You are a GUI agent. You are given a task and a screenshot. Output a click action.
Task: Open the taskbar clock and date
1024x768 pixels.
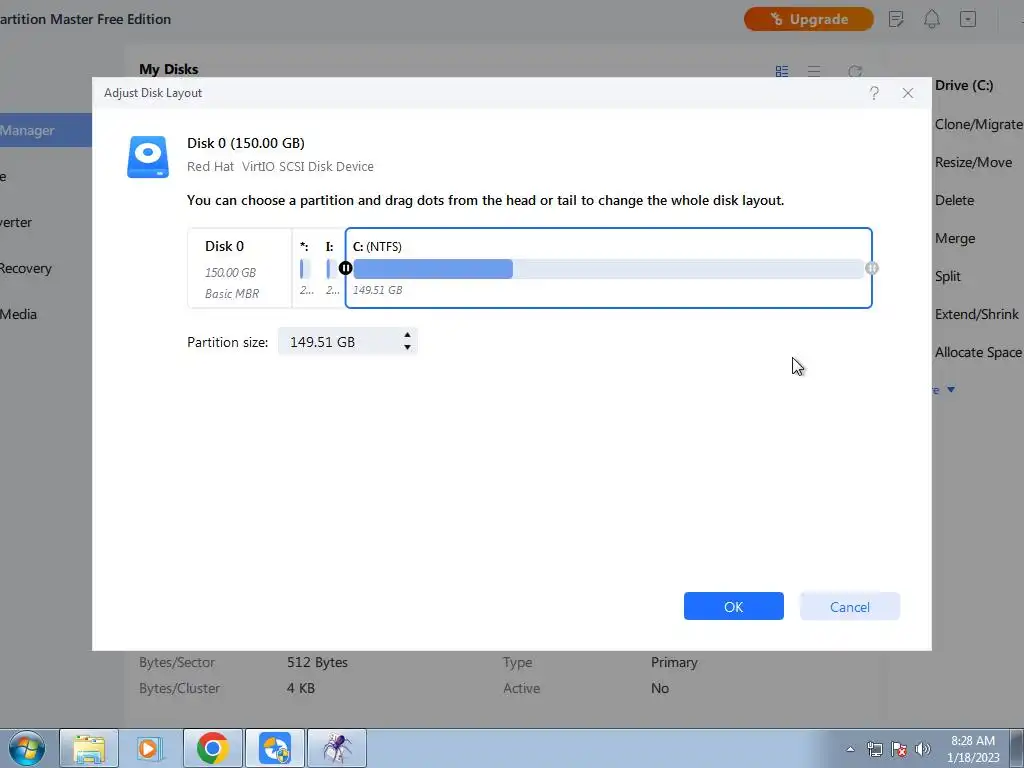pyautogui.click(x=973, y=749)
